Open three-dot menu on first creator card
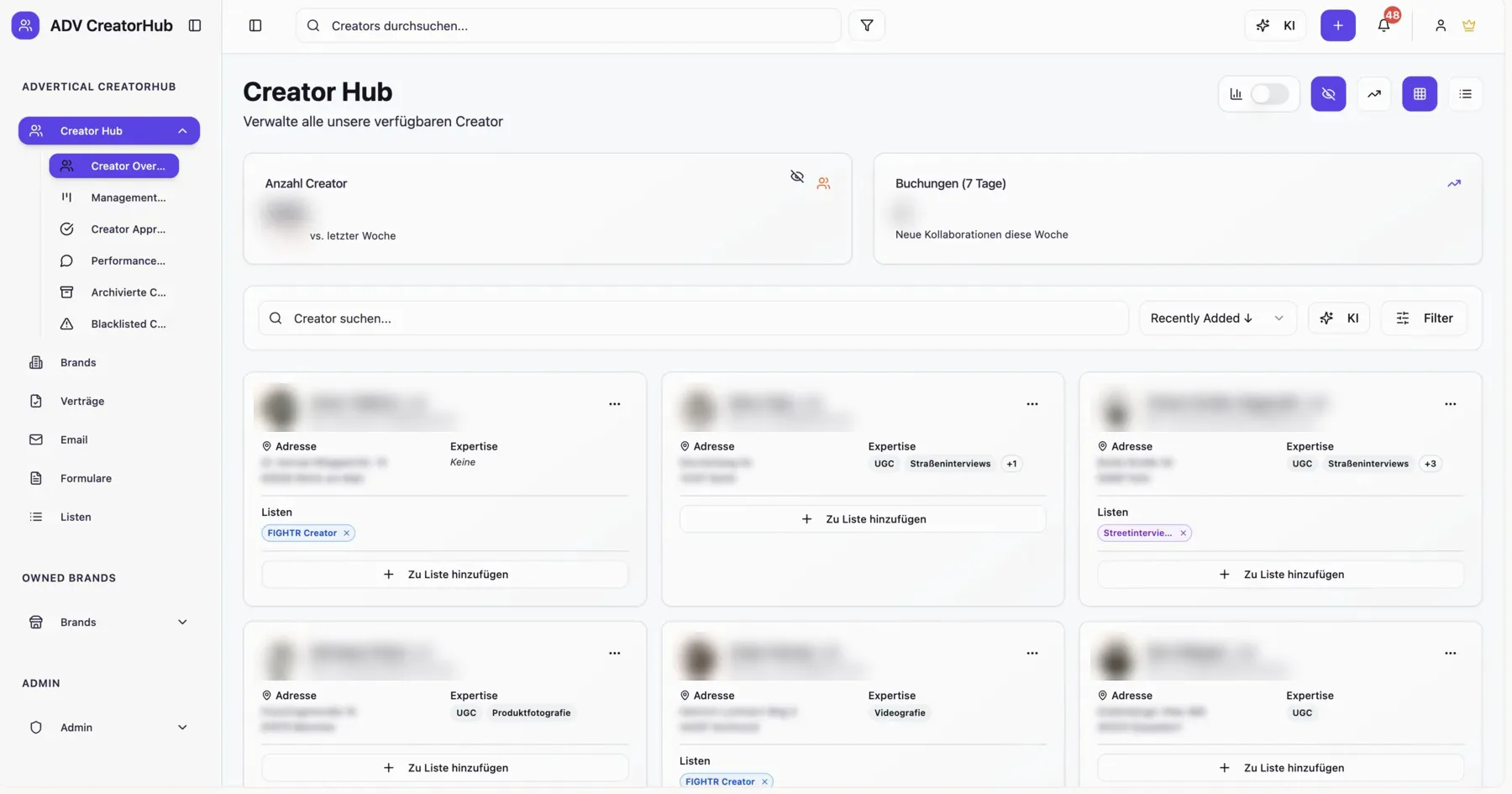Image resolution: width=1512 pixels, height=794 pixels. click(614, 404)
